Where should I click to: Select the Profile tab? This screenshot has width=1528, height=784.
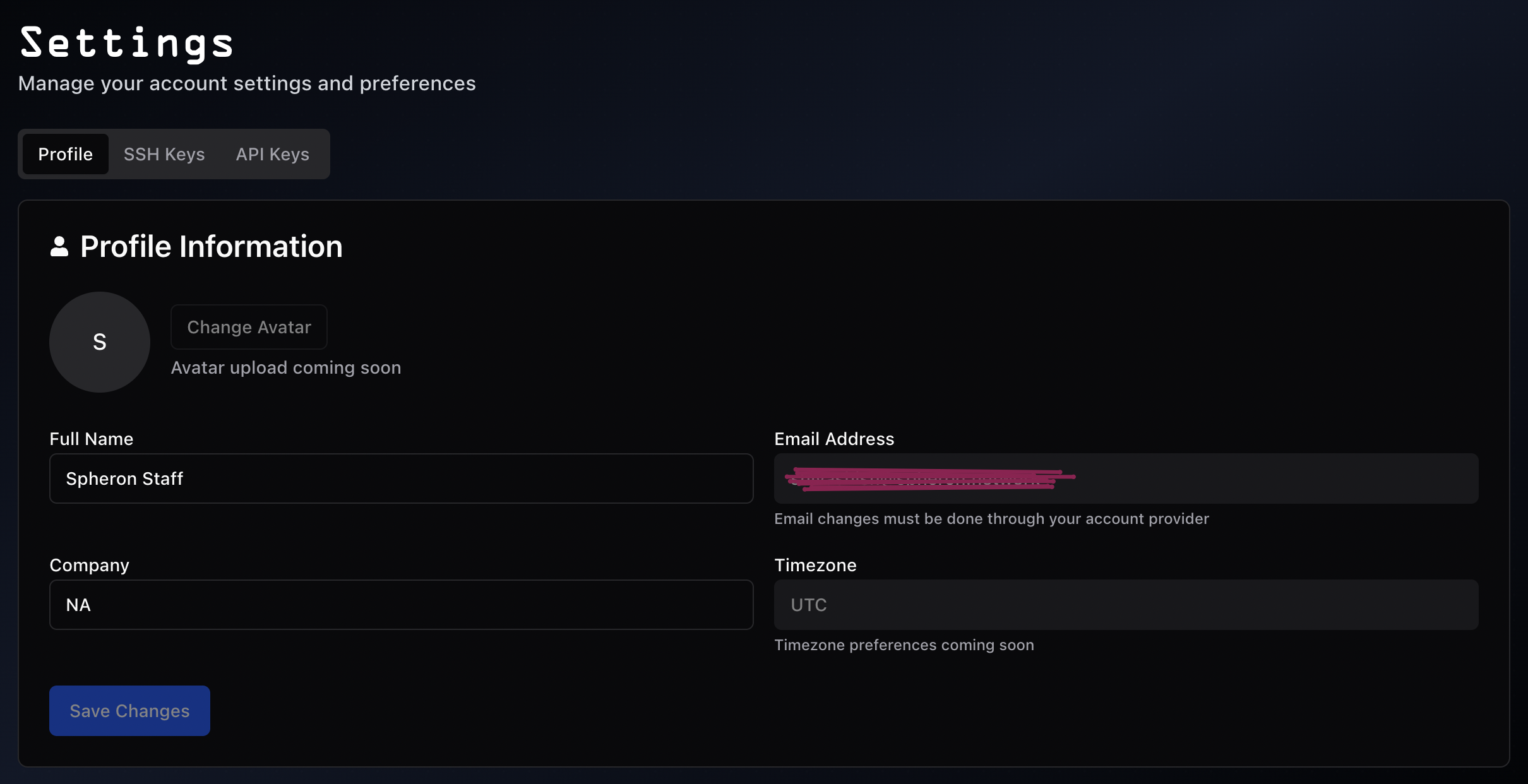[x=64, y=154]
